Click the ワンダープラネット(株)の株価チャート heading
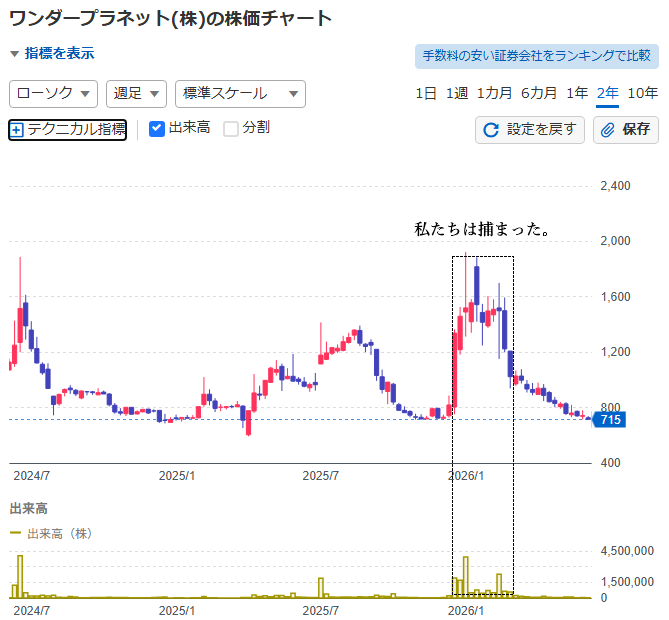This screenshot has width=669, height=620. pos(170,18)
